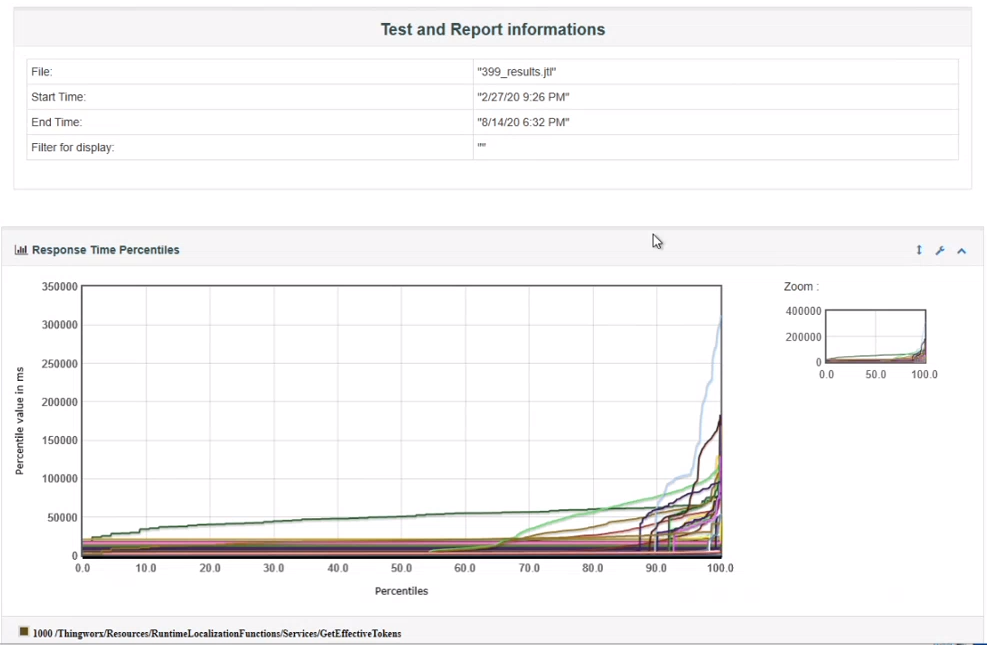This screenshot has width=987, height=645.
Task: Select the "399_results.jtl" file value
Action: (x=517, y=72)
